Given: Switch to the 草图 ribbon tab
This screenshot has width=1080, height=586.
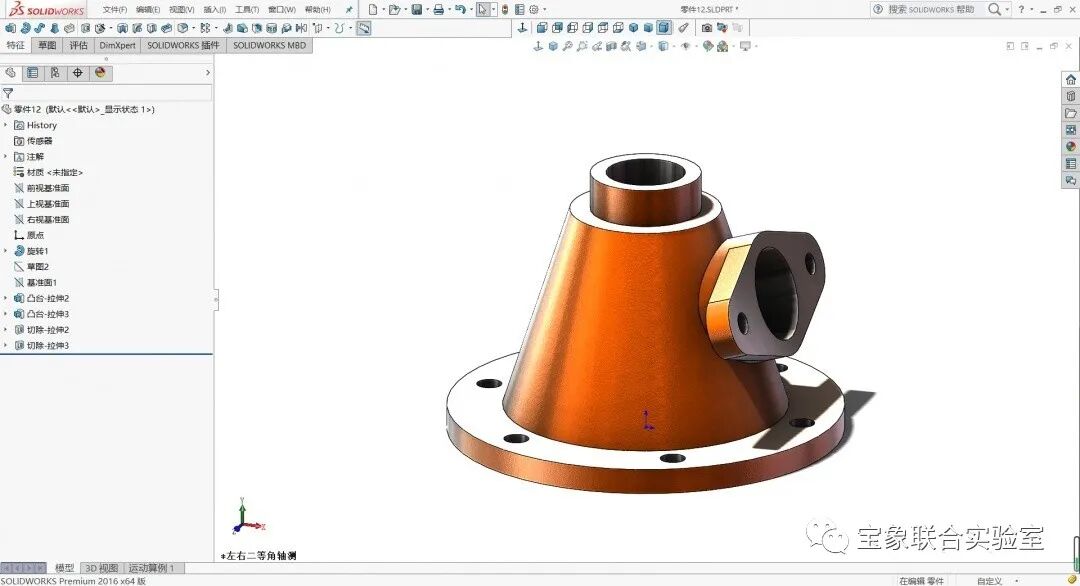Looking at the screenshot, I should coord(47,45).
